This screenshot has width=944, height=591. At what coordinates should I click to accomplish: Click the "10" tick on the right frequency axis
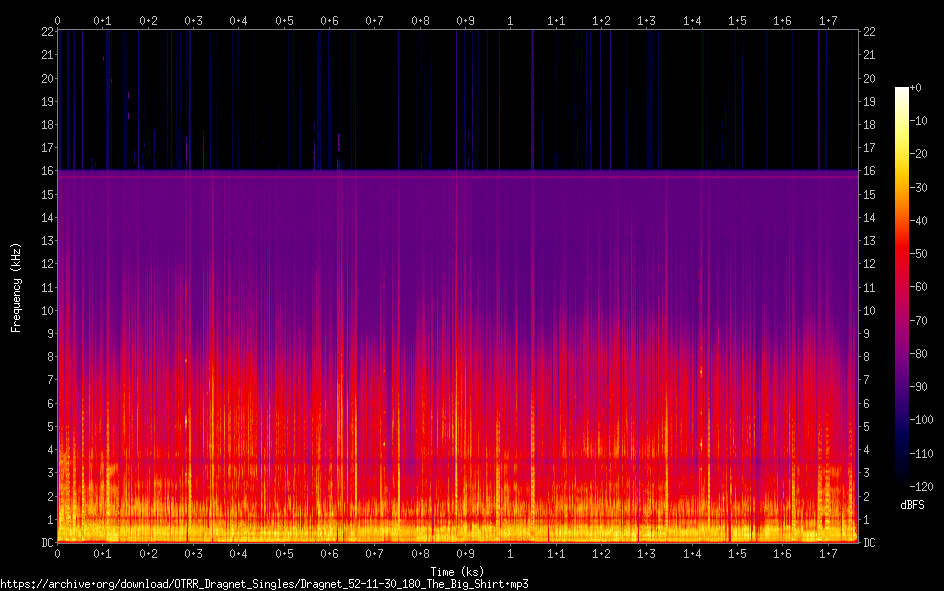point(869,311)
